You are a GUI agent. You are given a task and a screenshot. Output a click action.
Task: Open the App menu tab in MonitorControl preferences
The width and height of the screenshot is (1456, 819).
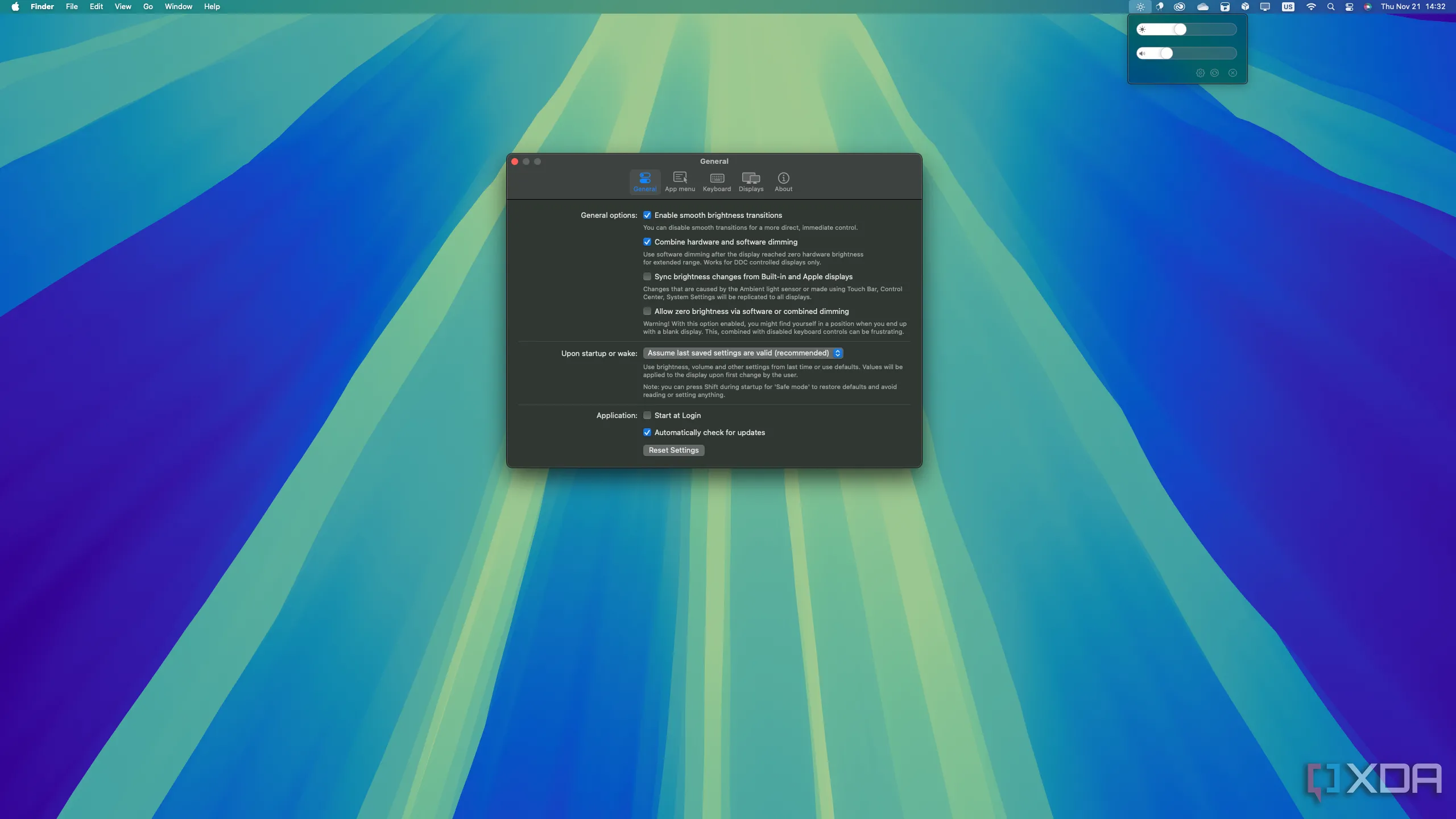point(679,181)
